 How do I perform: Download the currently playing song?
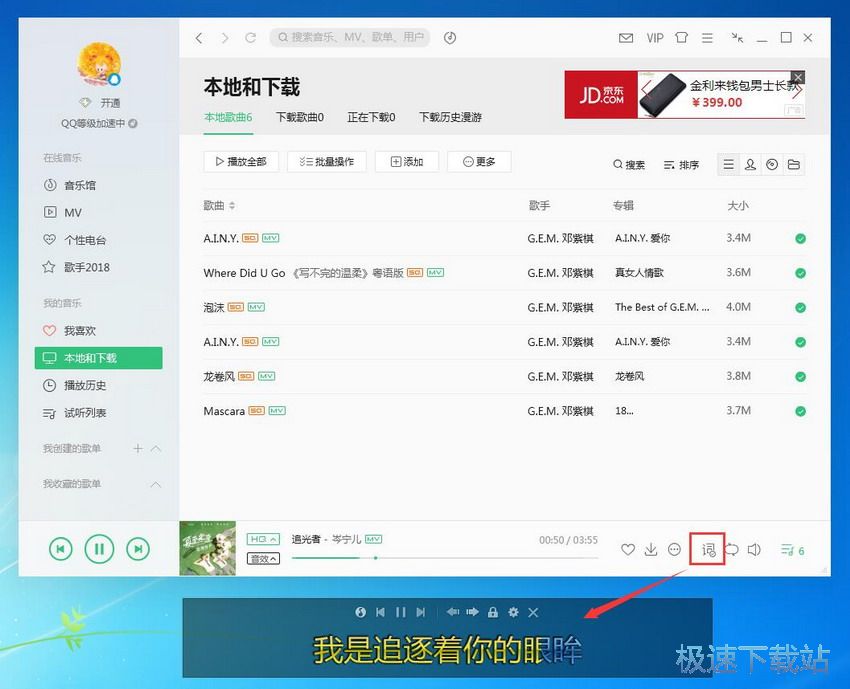coord(651,550)
